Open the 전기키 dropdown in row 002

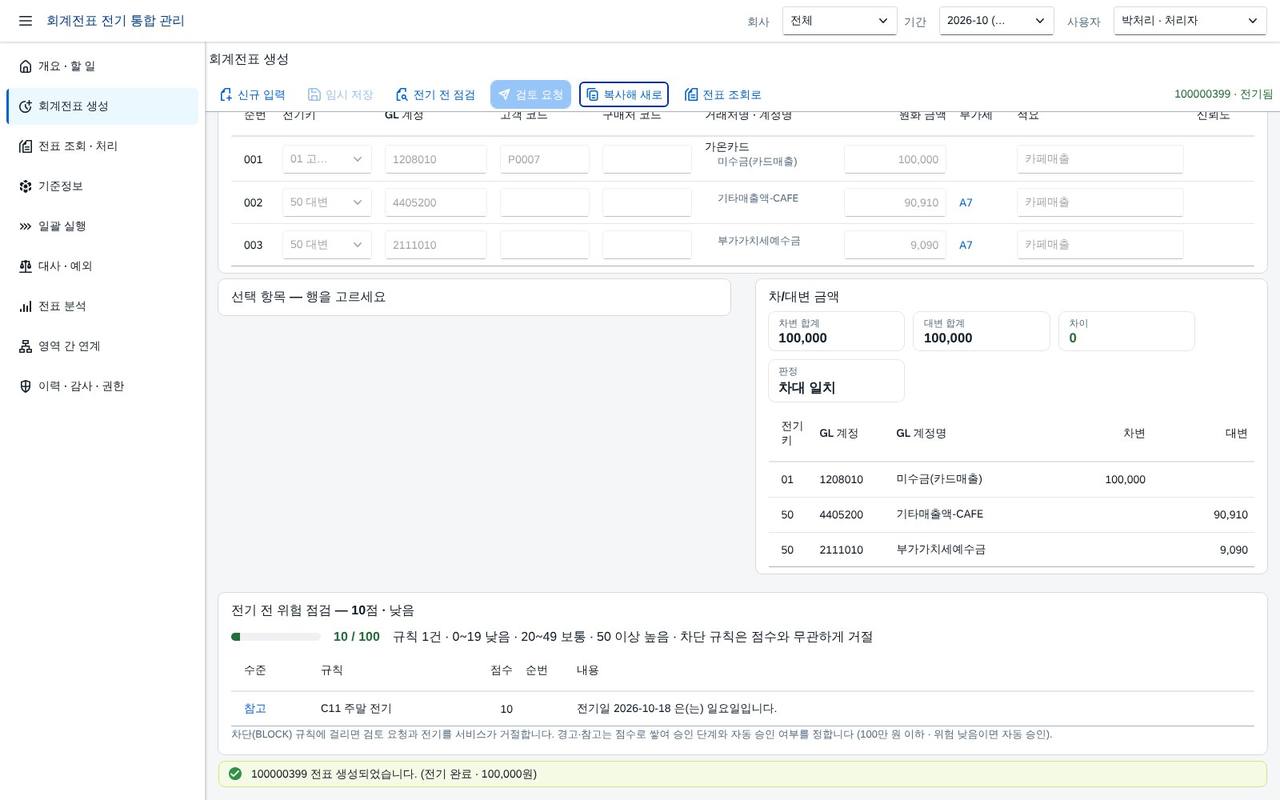click(327, 202)
